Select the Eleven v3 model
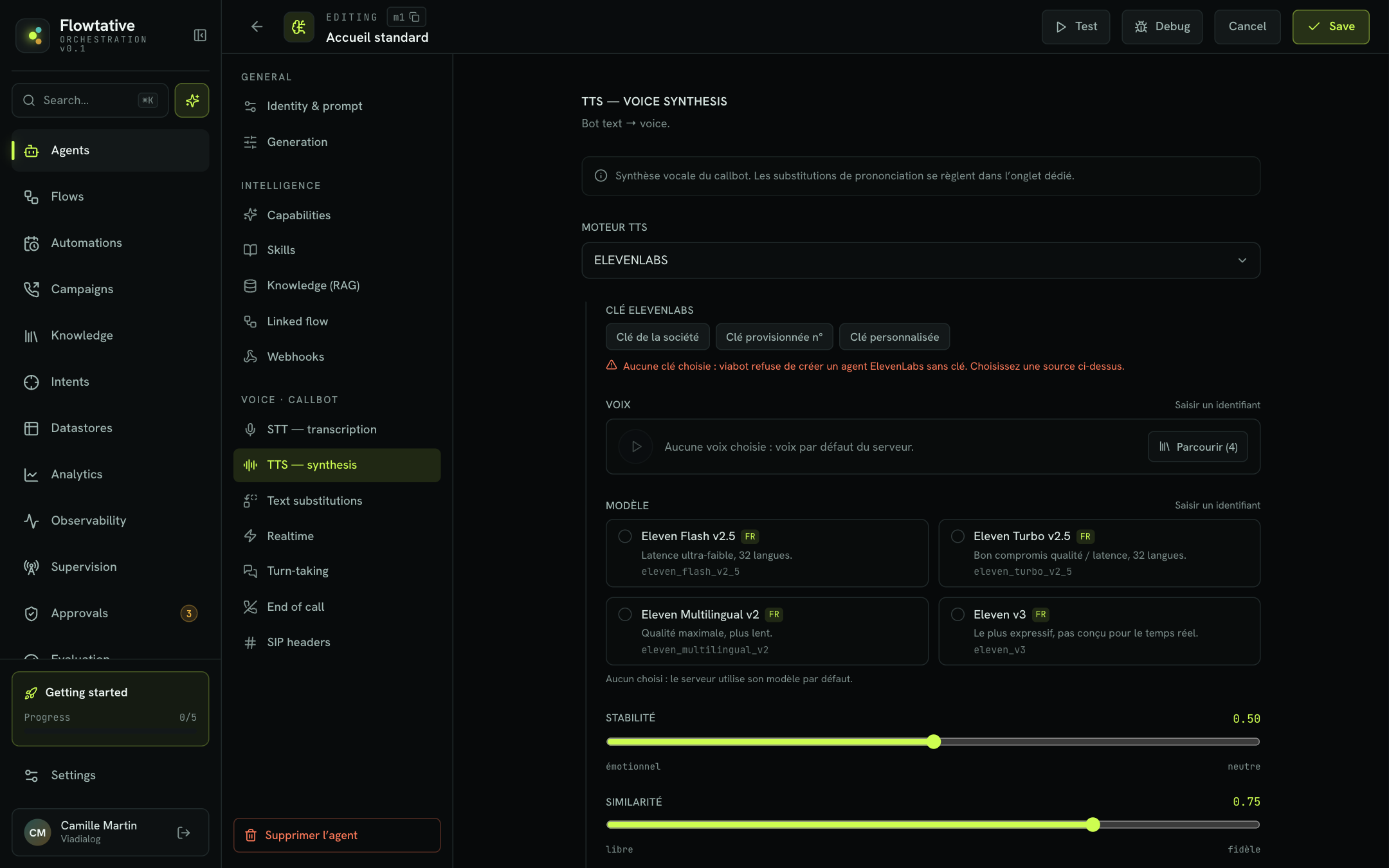This screenshot has height=868, width=1389. click(x=1099, y=631)
